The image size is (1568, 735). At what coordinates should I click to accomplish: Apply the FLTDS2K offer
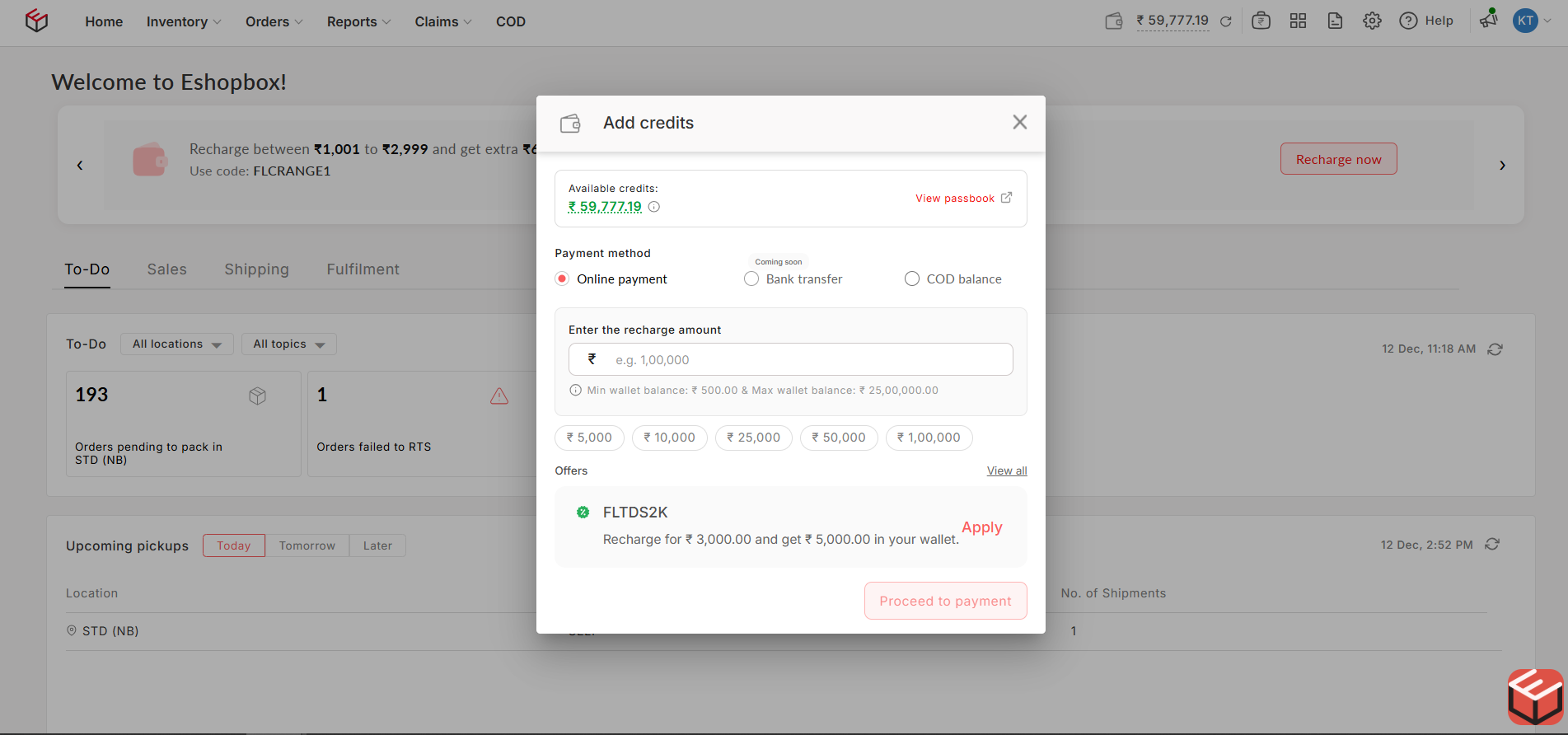981,527
